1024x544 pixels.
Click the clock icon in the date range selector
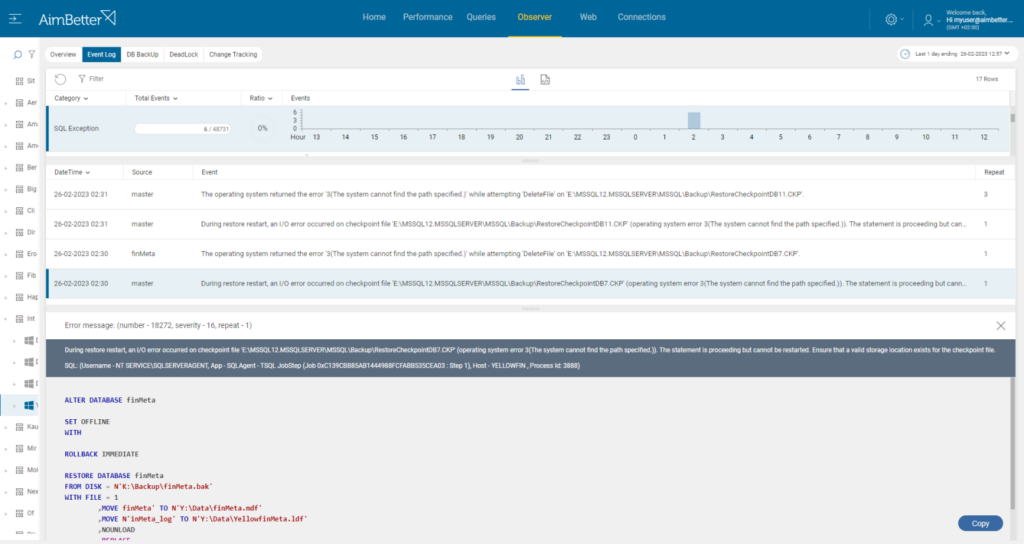tap(904, 54)
